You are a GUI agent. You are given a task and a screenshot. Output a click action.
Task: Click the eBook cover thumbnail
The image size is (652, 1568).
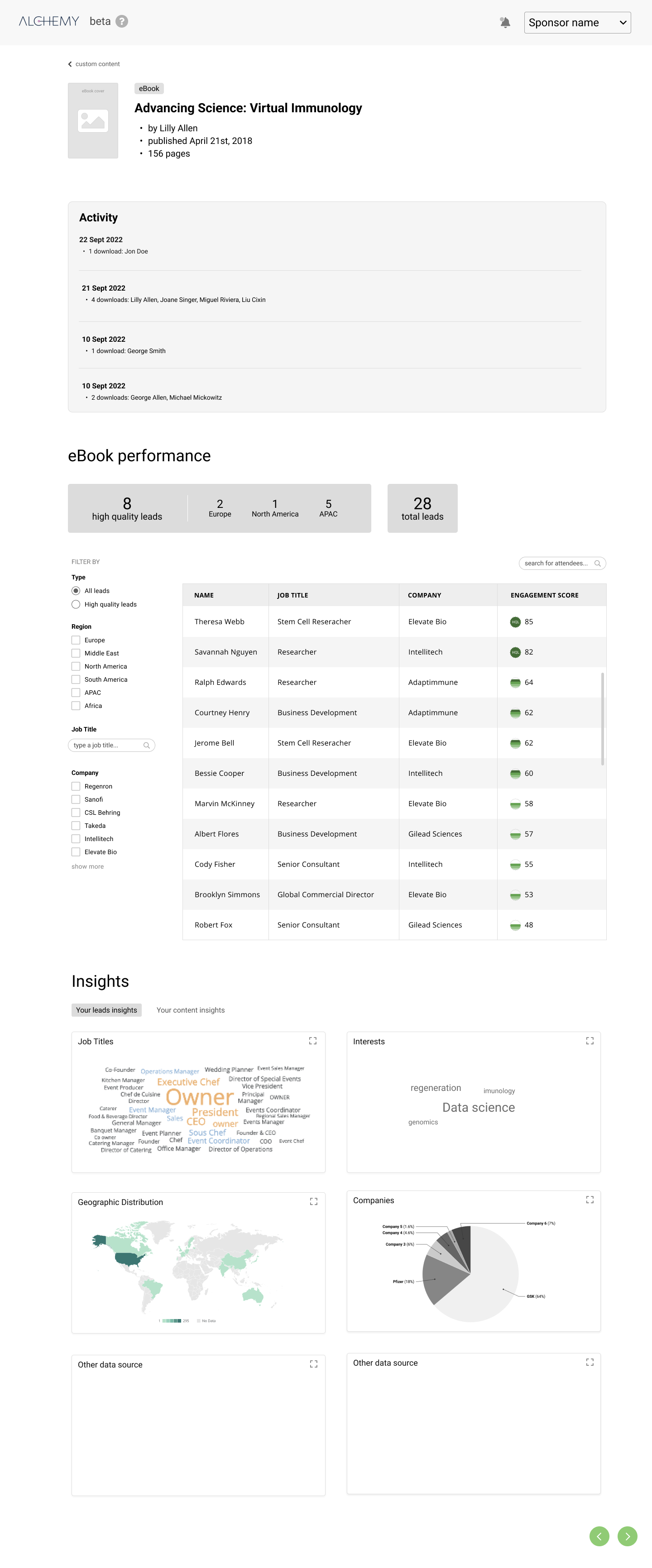click(x=93, y=120)
